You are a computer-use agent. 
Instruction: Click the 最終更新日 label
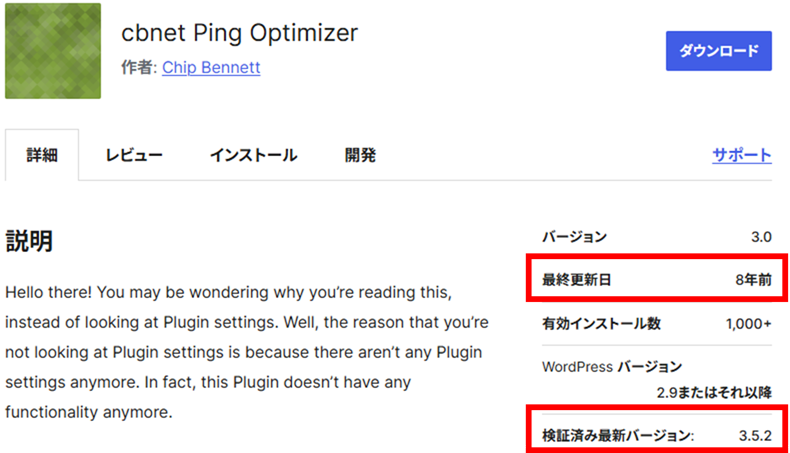(576, 280)
